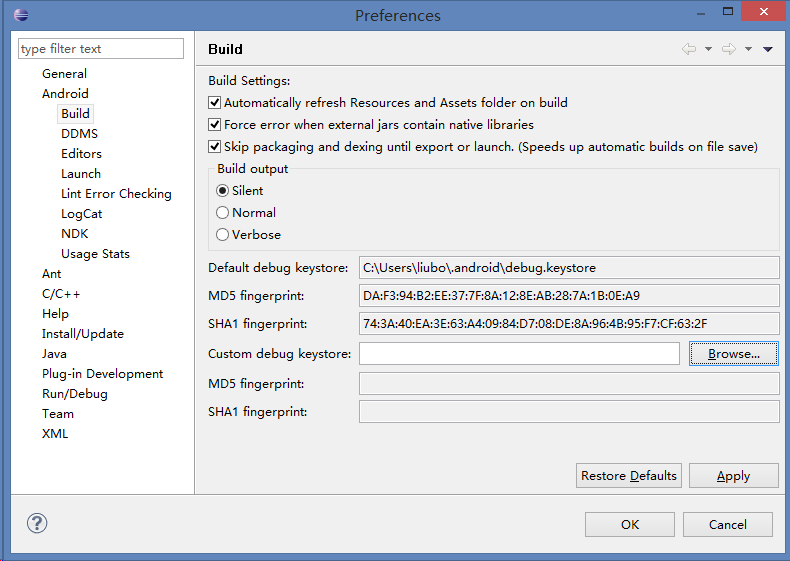This screenshot has height=561, width=790.
Task: Toggle Skip packaging and dexing checkbox
Action: coord(215,147)
